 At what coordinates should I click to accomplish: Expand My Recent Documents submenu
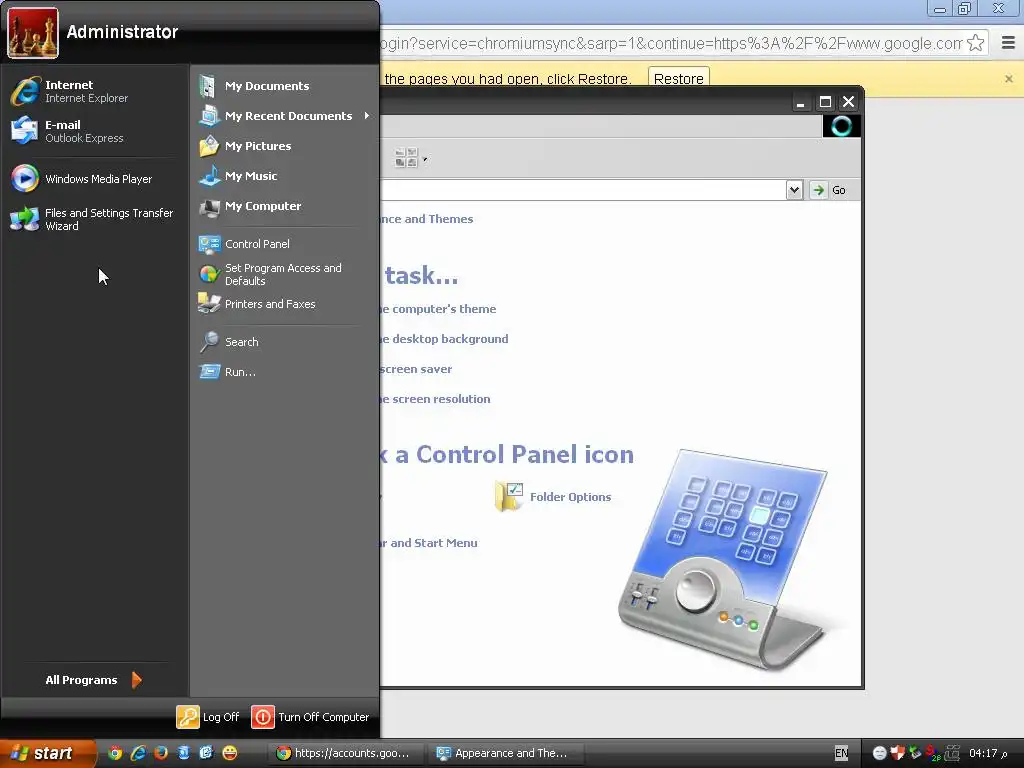284,116
